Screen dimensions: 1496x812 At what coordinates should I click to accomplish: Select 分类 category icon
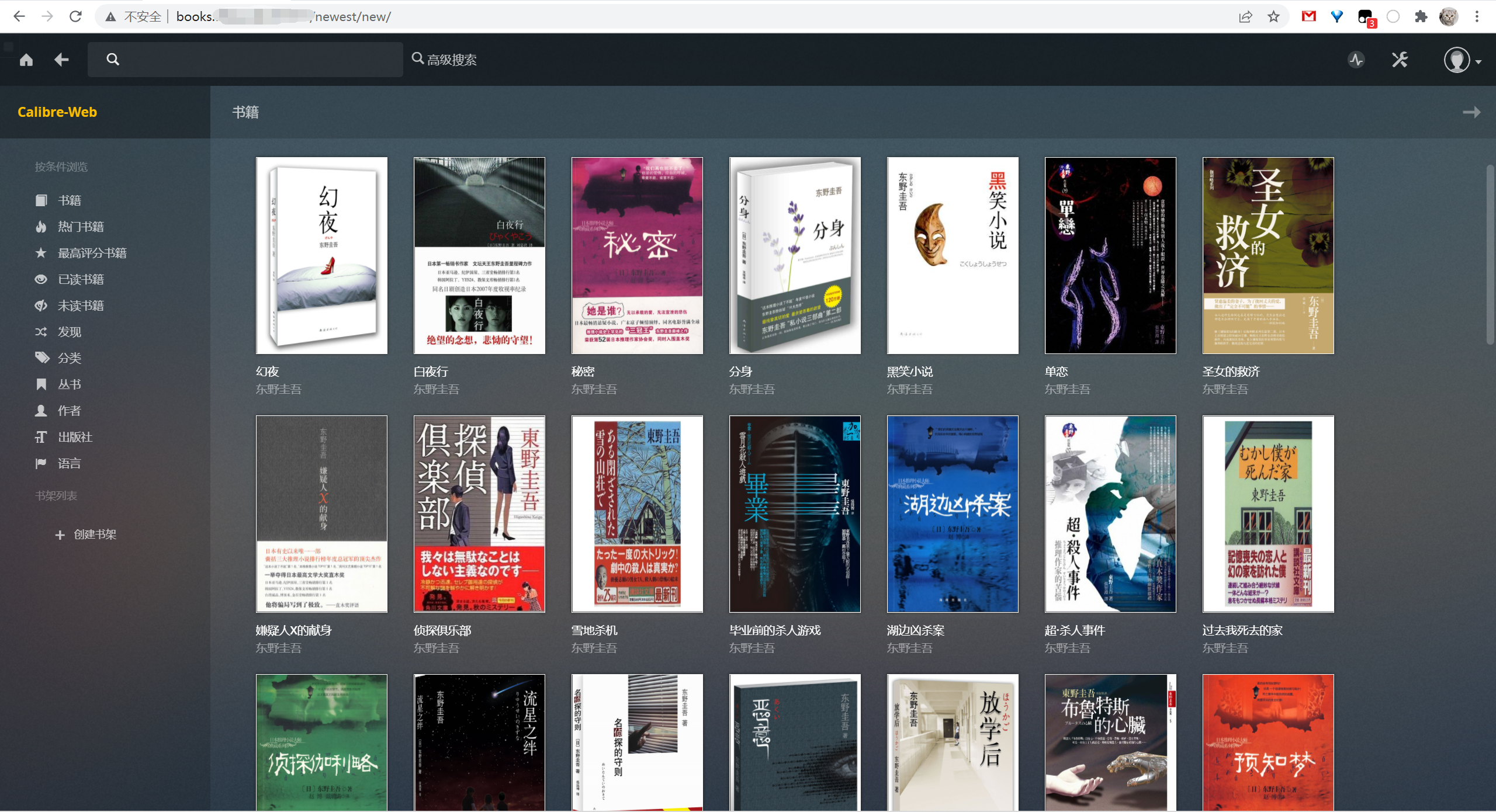point(41,358)
